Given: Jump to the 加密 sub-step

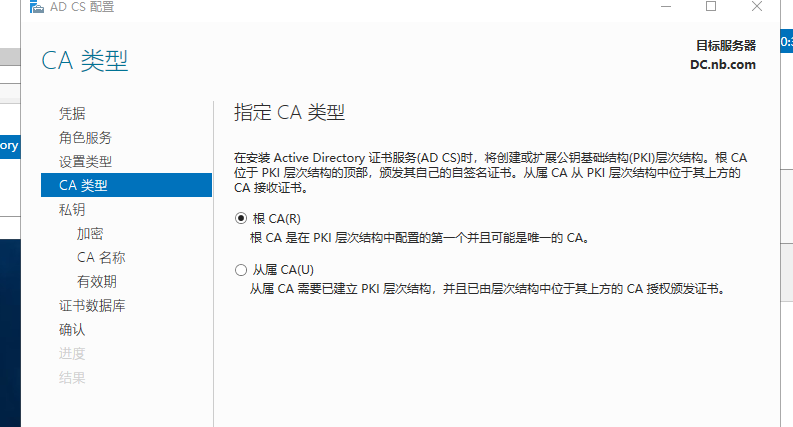Looking at the screenshot, I should point(90,233).
